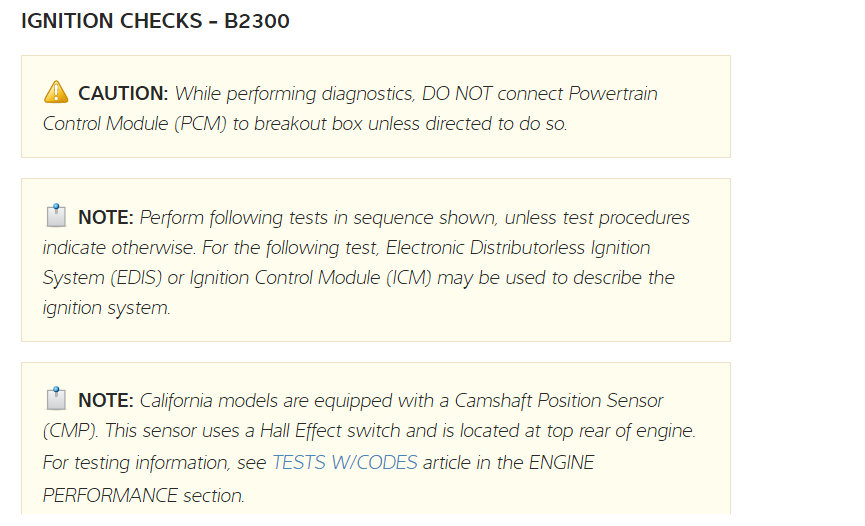Viewport: 865px width, 526px height.
Task: Click the bold CAUTION: label
Action: 123,94
